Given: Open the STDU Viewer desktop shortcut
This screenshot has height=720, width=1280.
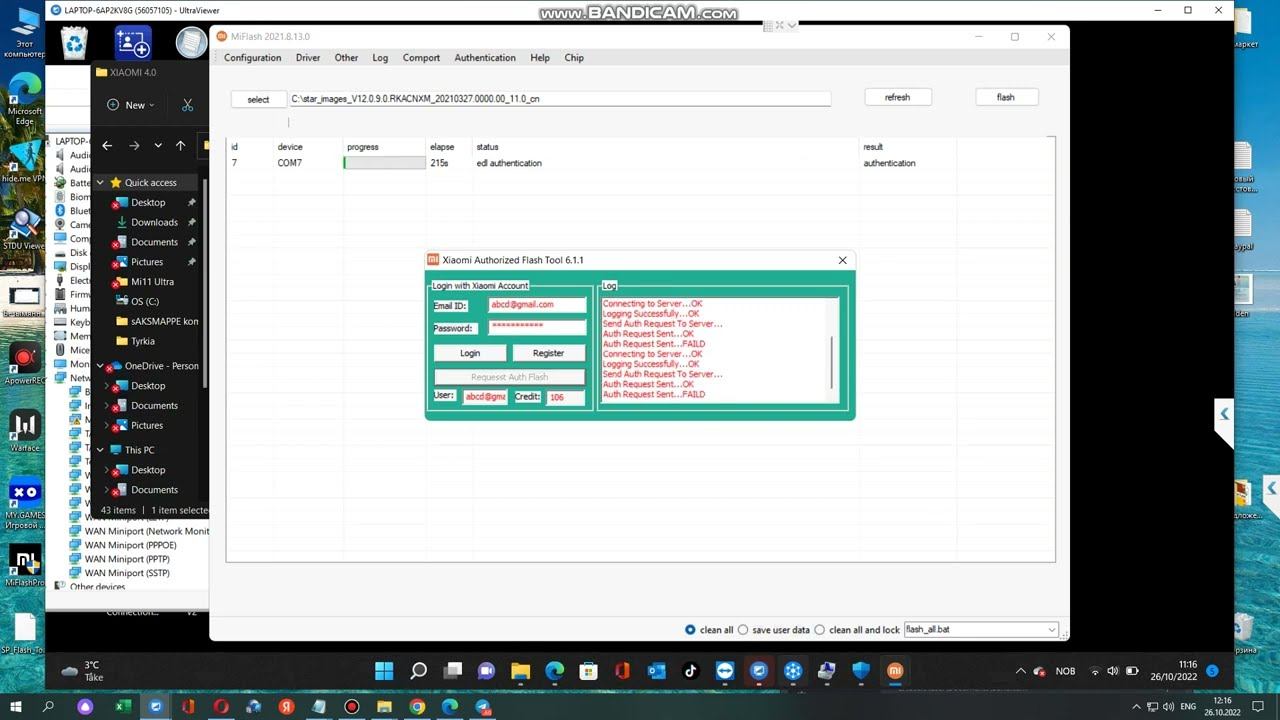Looking at the screenshot, I should pos(24,229).
